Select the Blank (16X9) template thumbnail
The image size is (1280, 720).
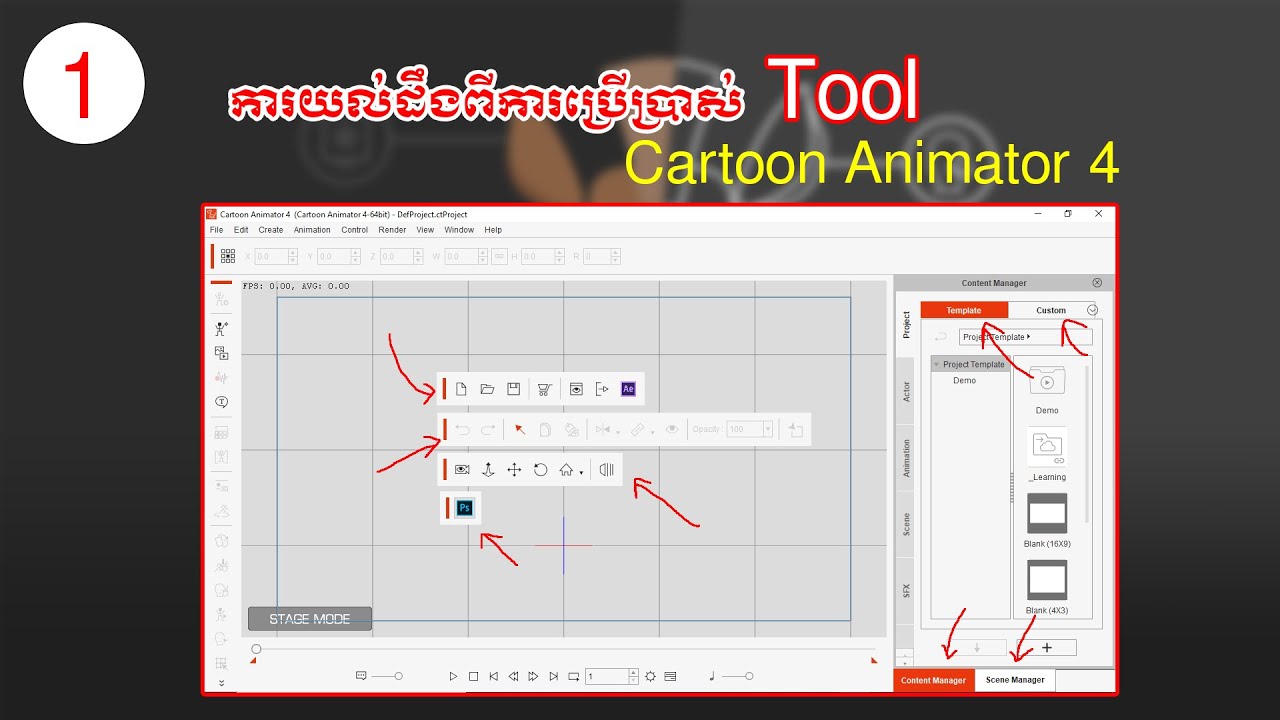[1047, 513]
